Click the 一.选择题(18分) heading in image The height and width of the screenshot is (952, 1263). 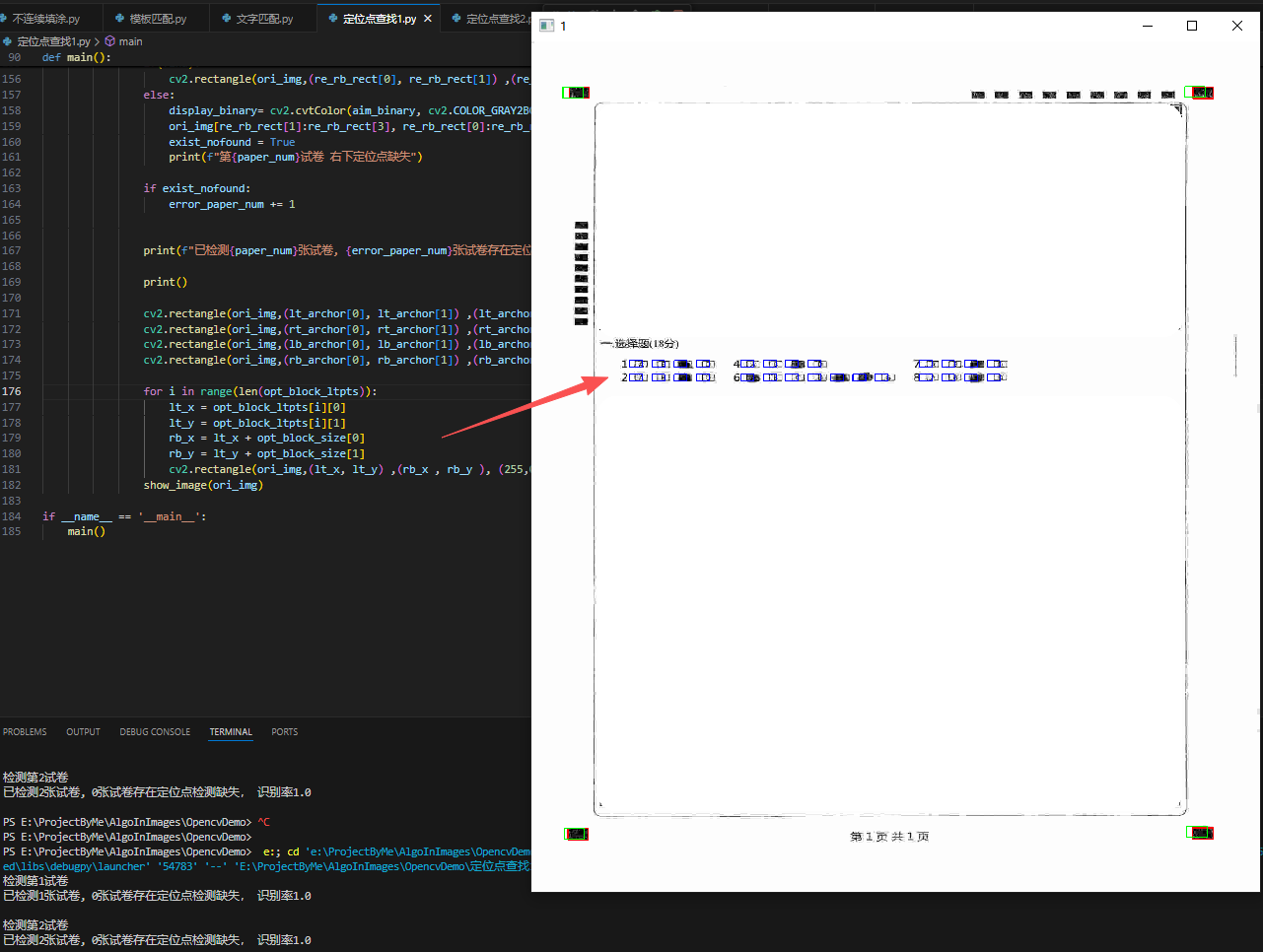pyautogui.click(x=640, y=344)
